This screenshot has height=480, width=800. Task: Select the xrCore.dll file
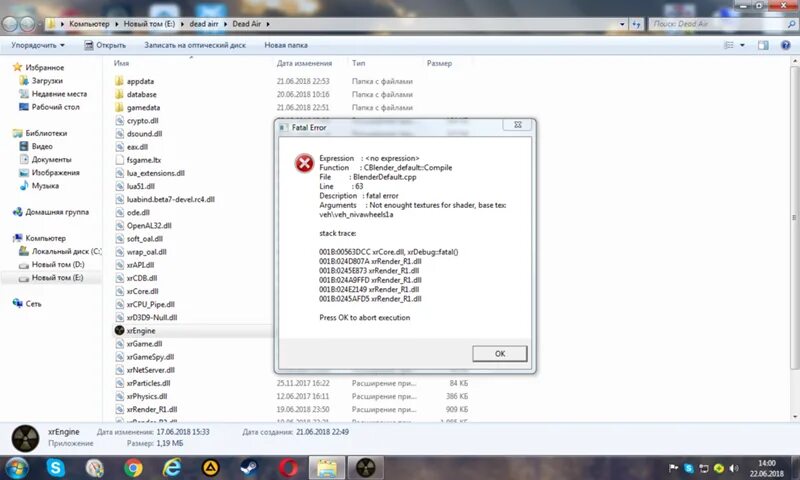(x=142, y=291)
